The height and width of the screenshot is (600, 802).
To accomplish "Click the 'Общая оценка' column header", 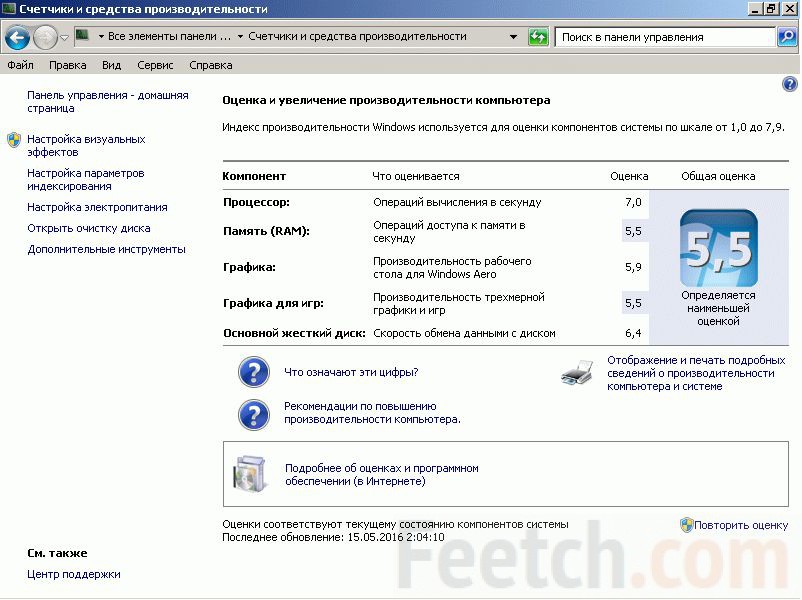I will pyautogui.click(x=718, y=176).
